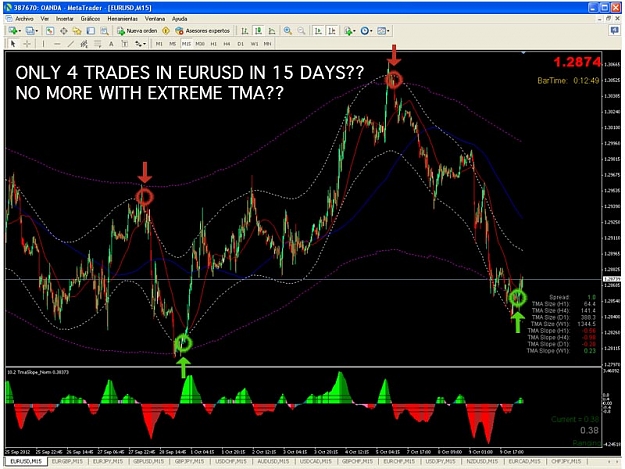The width and height of the screenshot is (625, 469).
Task: Launch MetaEditor yellow diamond icon
Action: [166, 31]
